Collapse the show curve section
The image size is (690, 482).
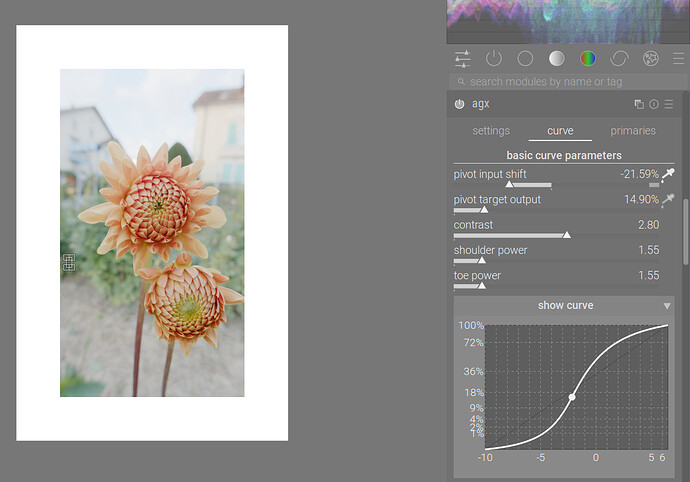667,306
